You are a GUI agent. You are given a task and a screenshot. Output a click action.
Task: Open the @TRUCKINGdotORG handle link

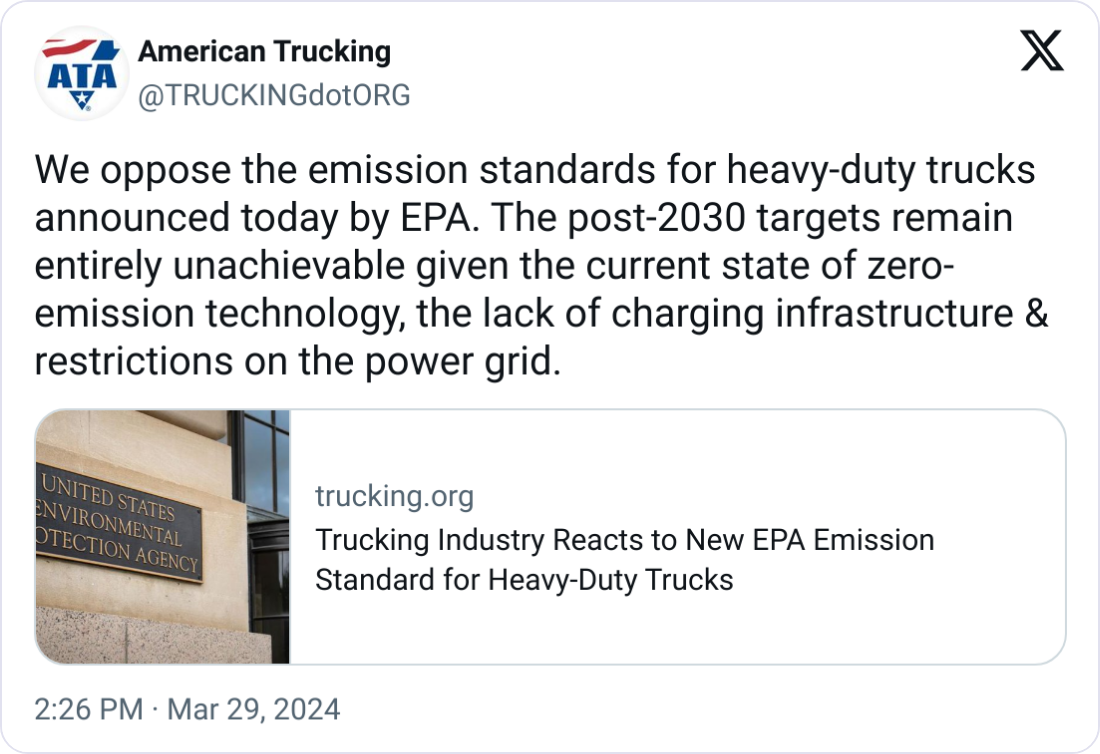(x=274, y=95)
